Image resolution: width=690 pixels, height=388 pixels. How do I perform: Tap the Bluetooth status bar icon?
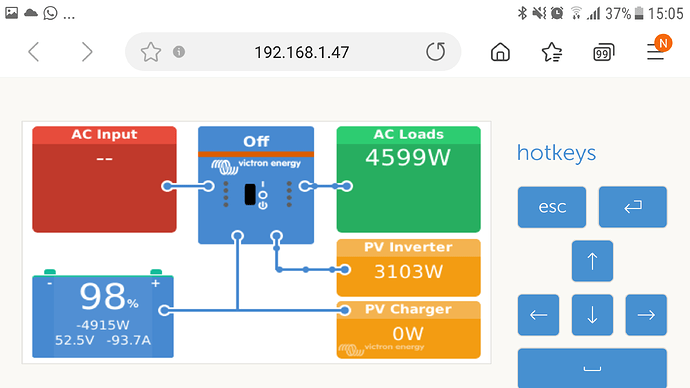coord(522,13)
